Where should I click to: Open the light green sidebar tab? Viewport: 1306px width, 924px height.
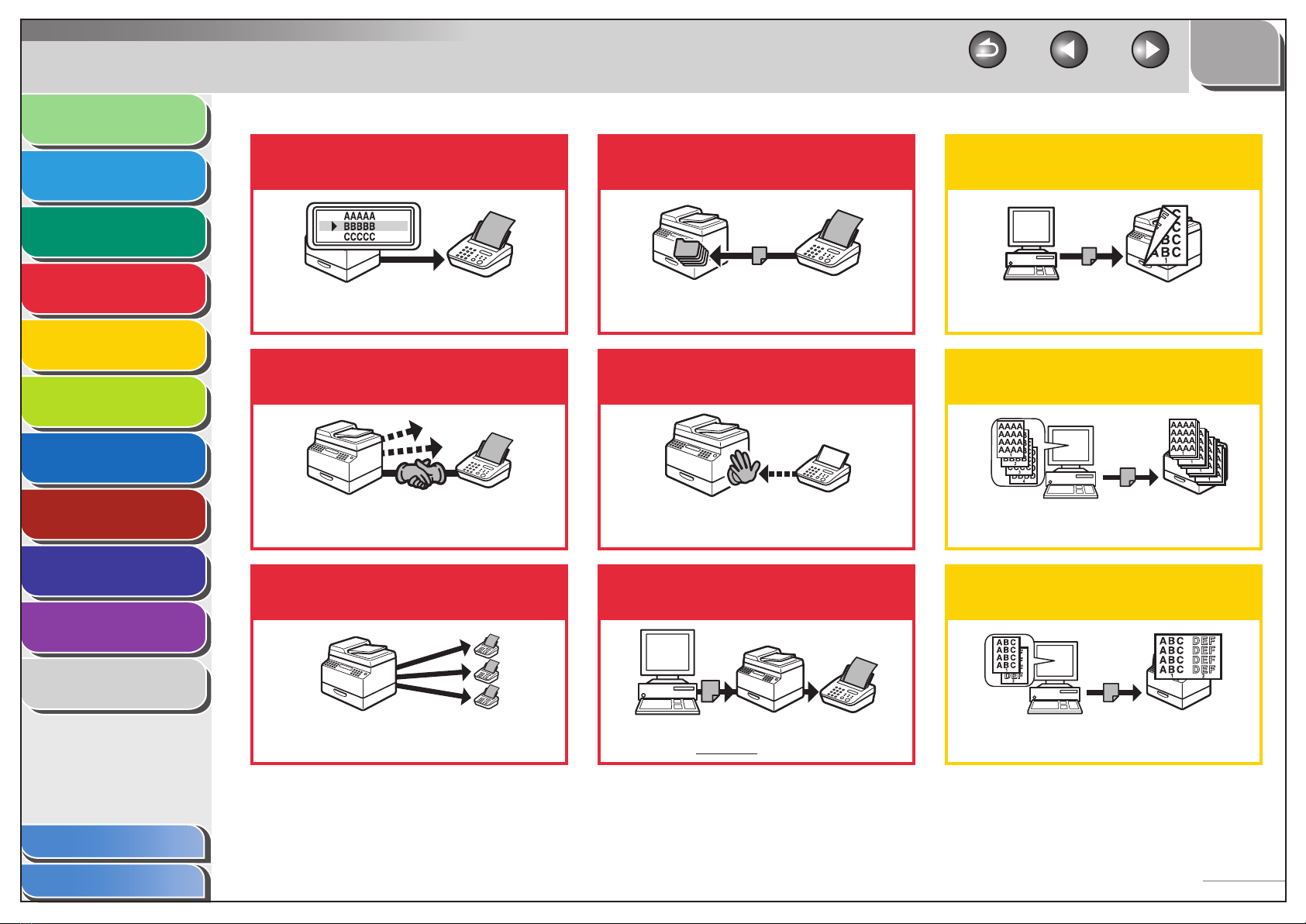114,120
